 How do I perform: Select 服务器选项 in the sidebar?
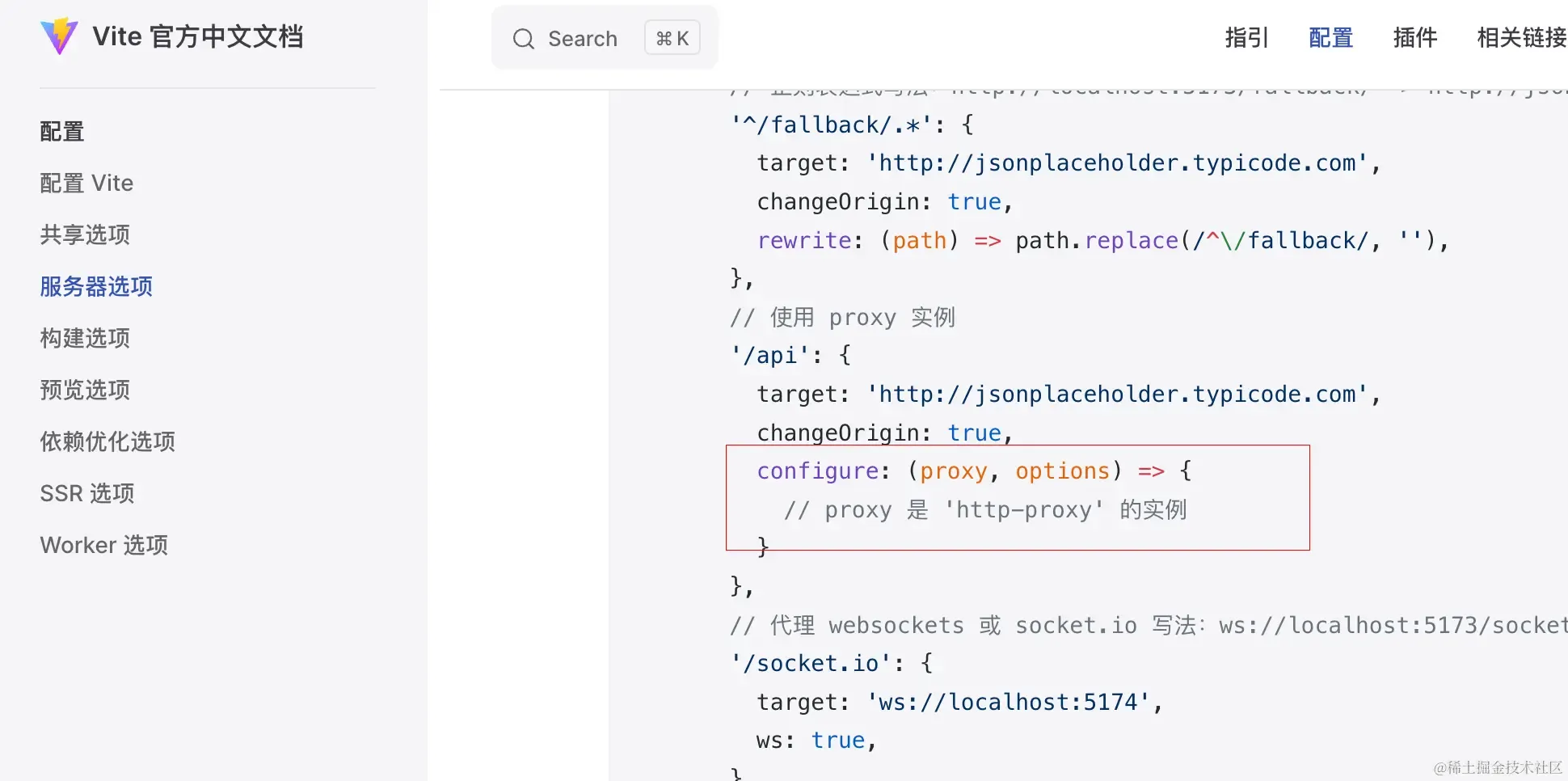(x=96, y=287)
